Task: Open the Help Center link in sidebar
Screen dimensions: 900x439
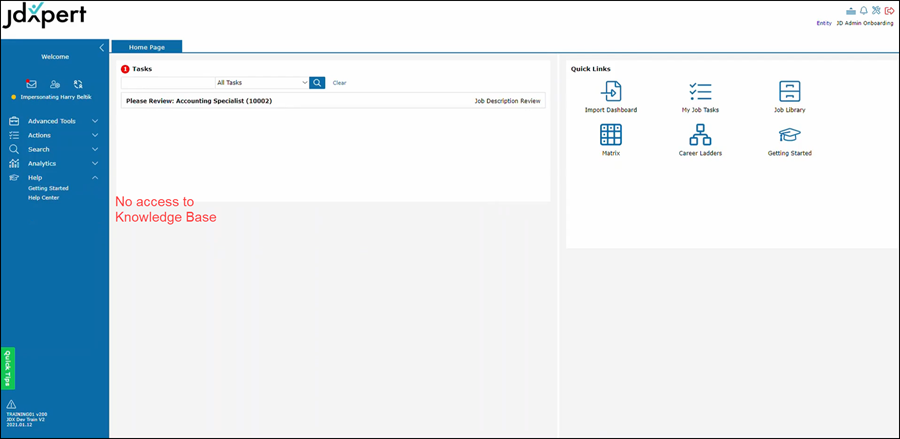Action: [43, 198]
